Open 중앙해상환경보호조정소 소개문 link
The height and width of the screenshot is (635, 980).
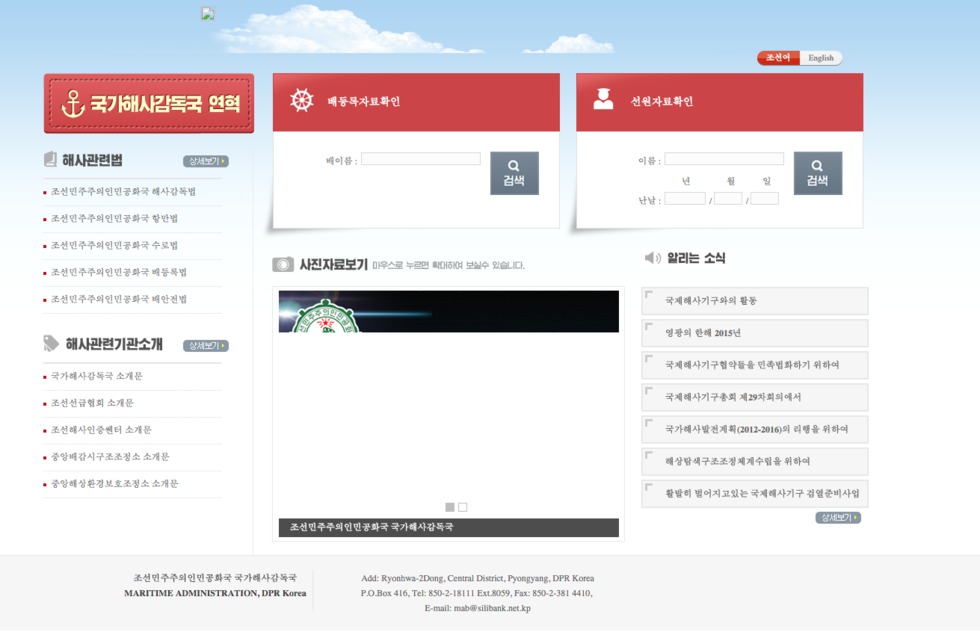point(114,483)
